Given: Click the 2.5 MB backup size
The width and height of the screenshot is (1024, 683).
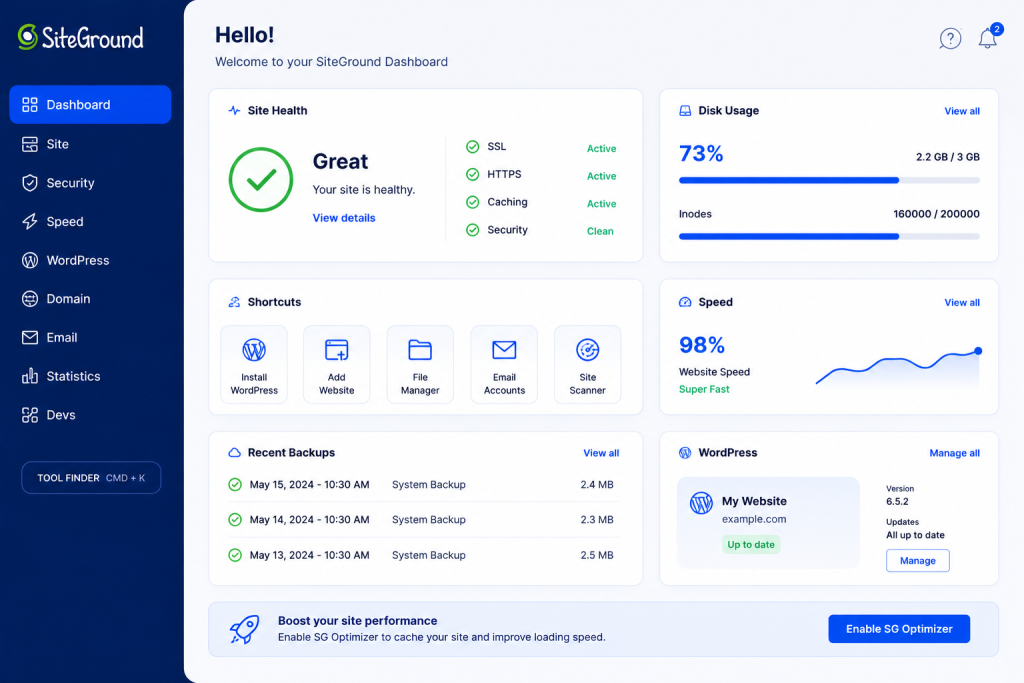Looking at the screenshot, I should (597, 555).
